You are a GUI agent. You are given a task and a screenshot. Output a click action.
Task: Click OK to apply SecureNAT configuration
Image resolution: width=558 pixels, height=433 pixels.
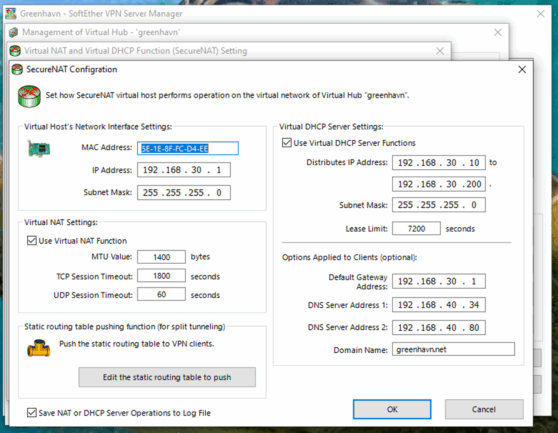pyautogui.click(x=392, y=409)
